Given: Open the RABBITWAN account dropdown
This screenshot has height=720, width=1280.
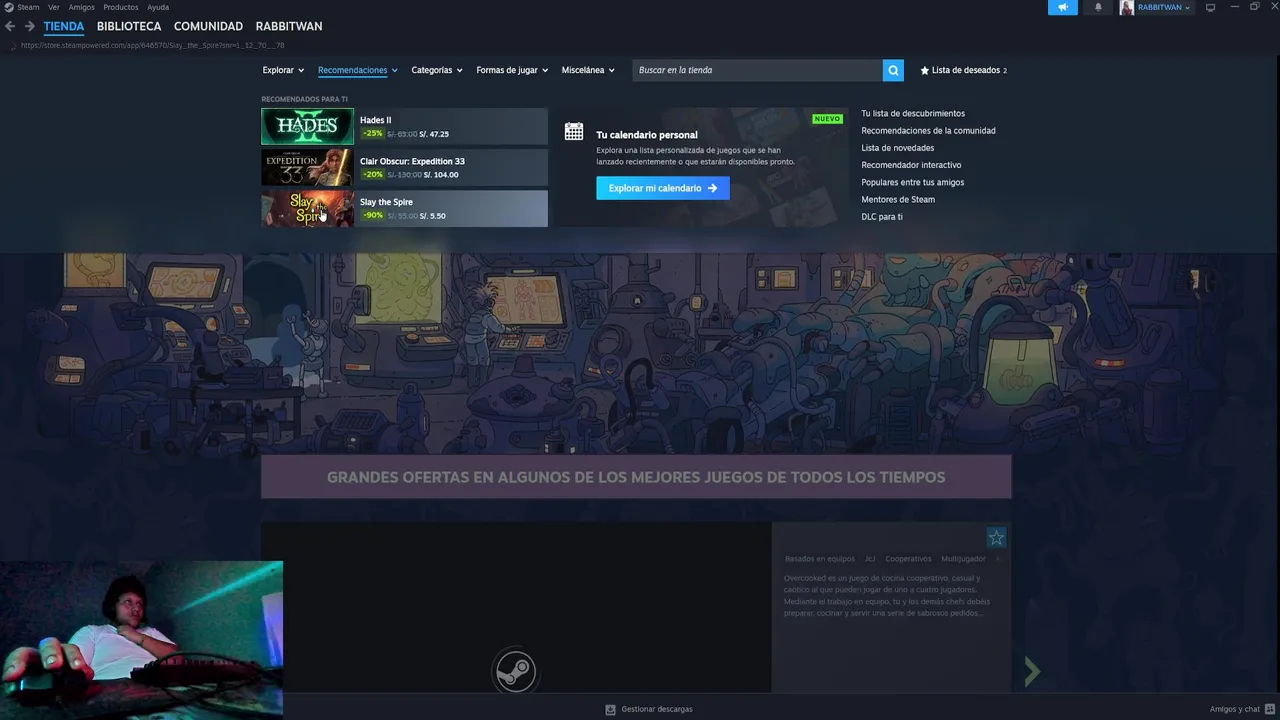Looking at the screenshot, I should [x=1163, y=7].
